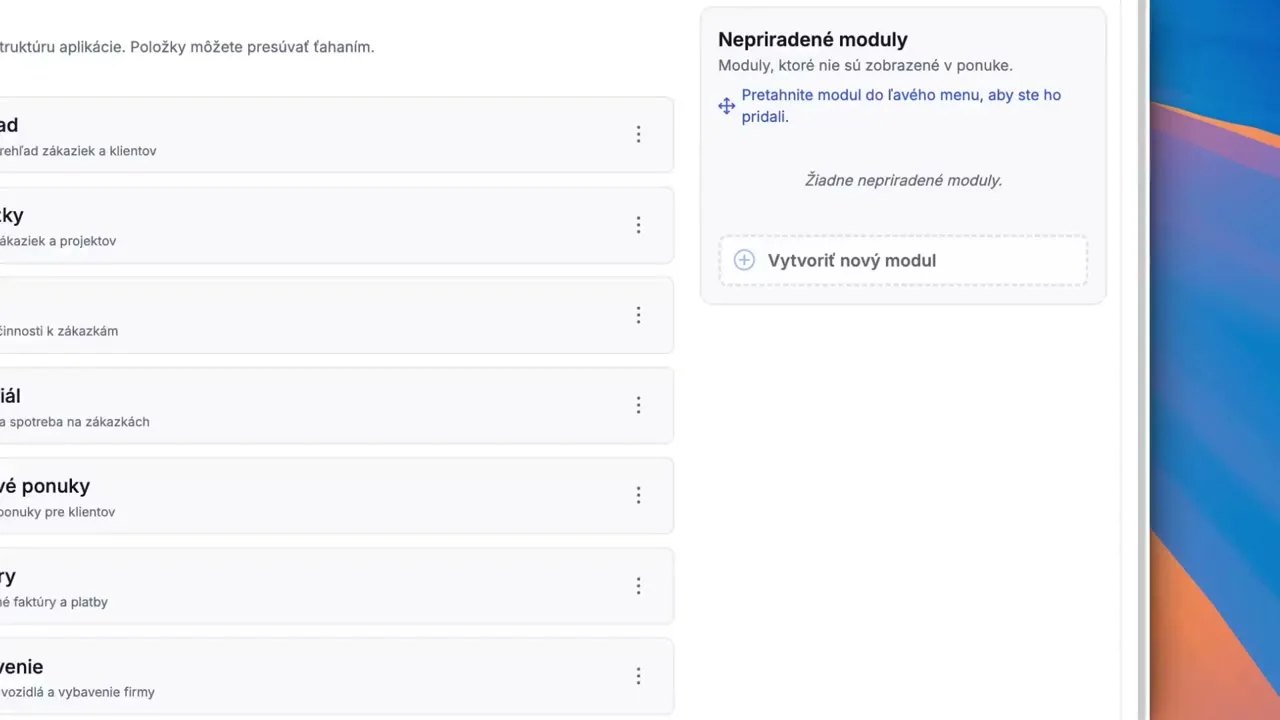Select the Prehľad module card

pyautogui.click(x=300, y=134)
